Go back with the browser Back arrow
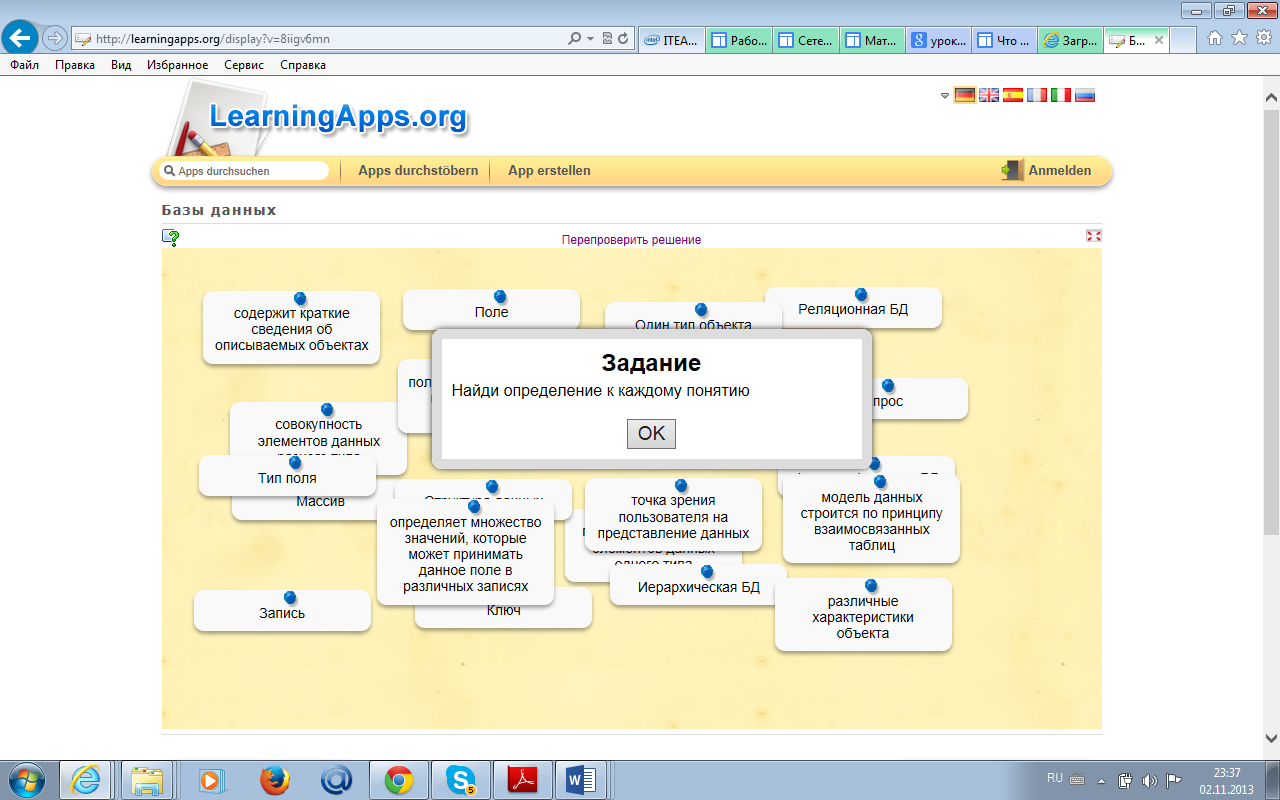The width and height of the screenshot is (1280, 800). [21, 38]
